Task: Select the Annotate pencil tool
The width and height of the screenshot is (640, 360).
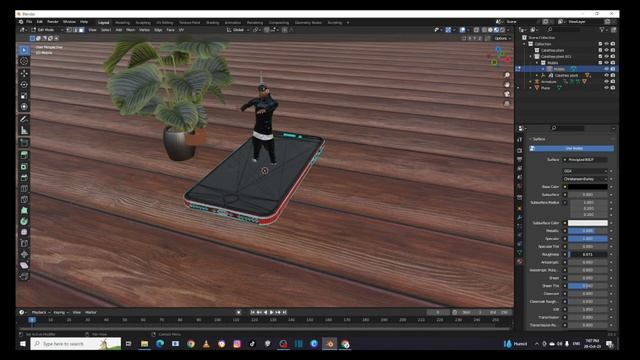Action: click(x=24, y=119)
